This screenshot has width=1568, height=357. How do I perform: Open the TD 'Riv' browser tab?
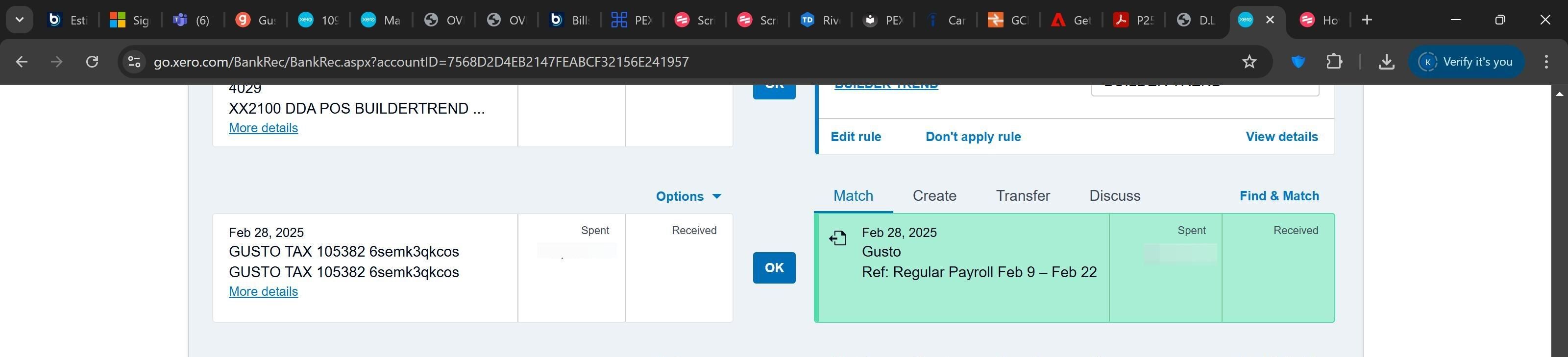(819, 20)
